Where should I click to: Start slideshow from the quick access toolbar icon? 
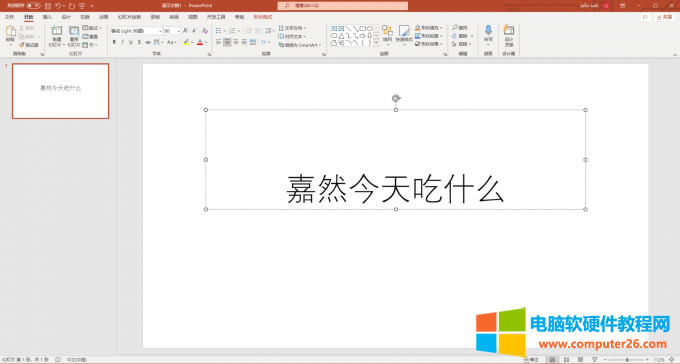coord(82,6)
